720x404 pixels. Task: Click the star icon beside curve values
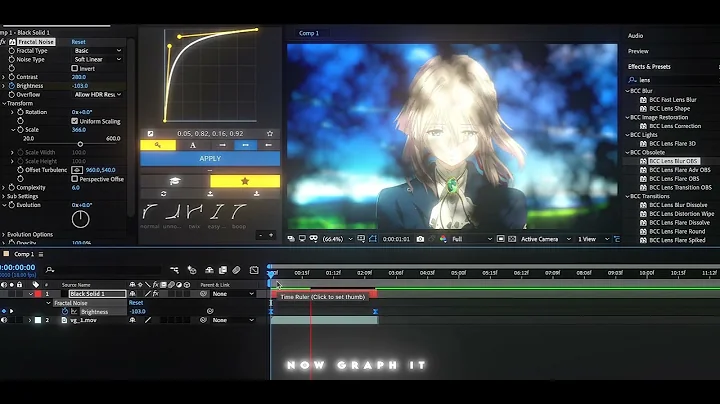(270, 134)
